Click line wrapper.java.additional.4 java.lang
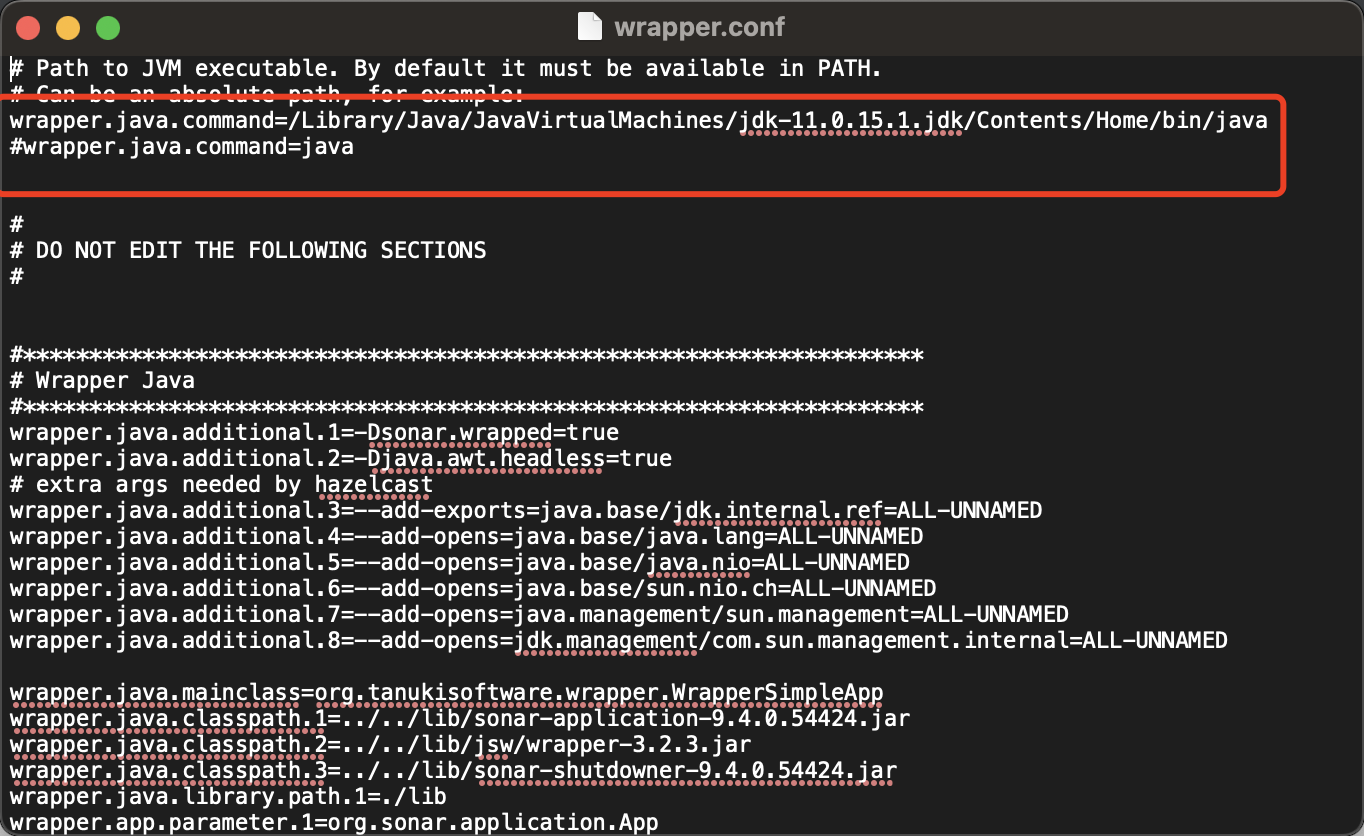The image size is (1364, 836). [466, 537]
